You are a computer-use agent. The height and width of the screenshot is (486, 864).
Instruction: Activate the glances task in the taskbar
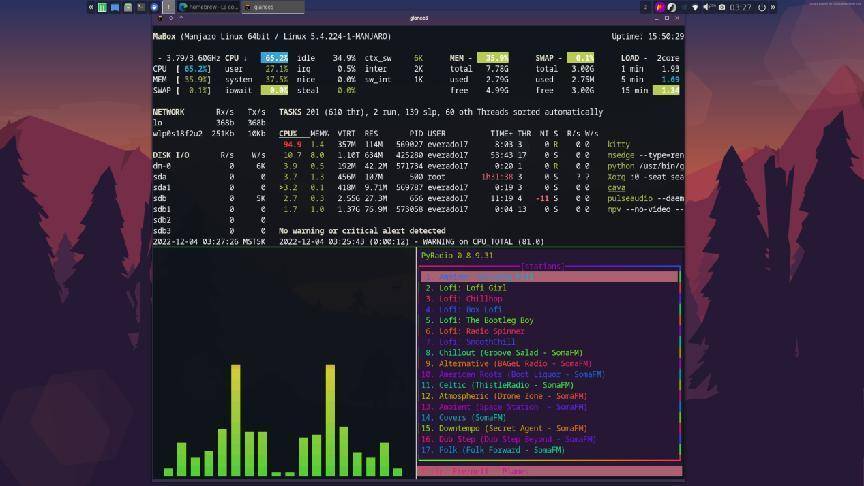273,7
